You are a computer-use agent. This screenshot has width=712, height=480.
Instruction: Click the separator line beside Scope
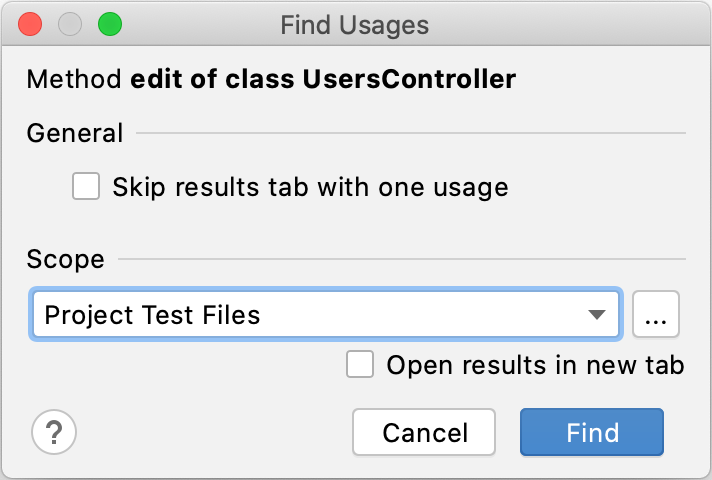click(400, 260)
